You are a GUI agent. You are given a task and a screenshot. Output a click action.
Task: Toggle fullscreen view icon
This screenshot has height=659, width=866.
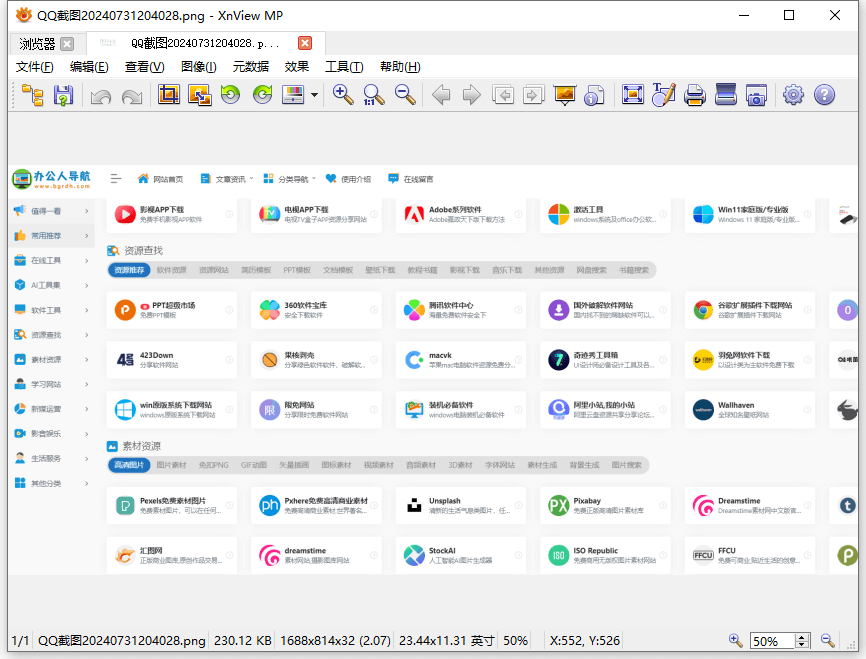click(x=632, y=95)
